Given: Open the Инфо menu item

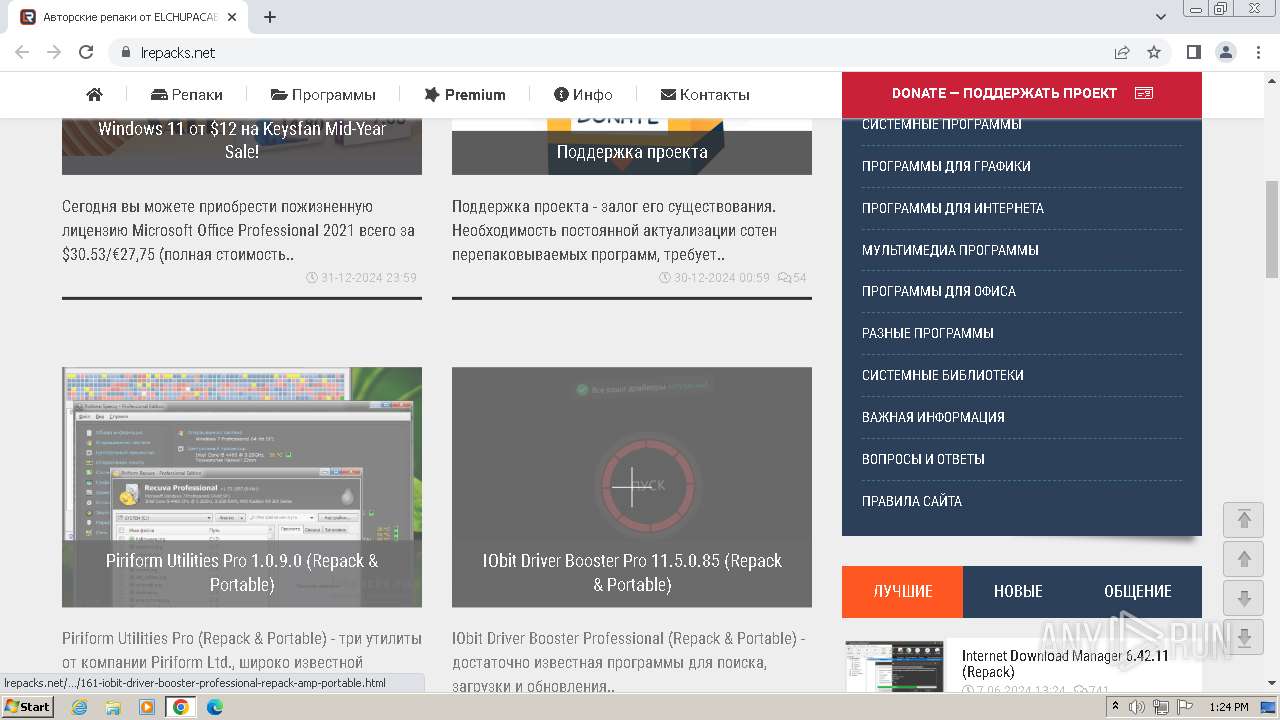Looking at the screenshot, I should pos(583,94).
